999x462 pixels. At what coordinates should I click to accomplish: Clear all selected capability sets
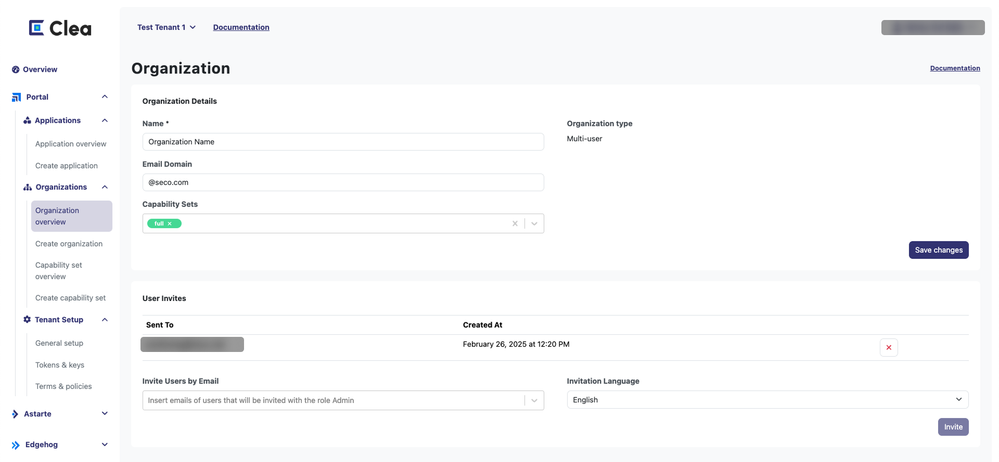[515, 224]
